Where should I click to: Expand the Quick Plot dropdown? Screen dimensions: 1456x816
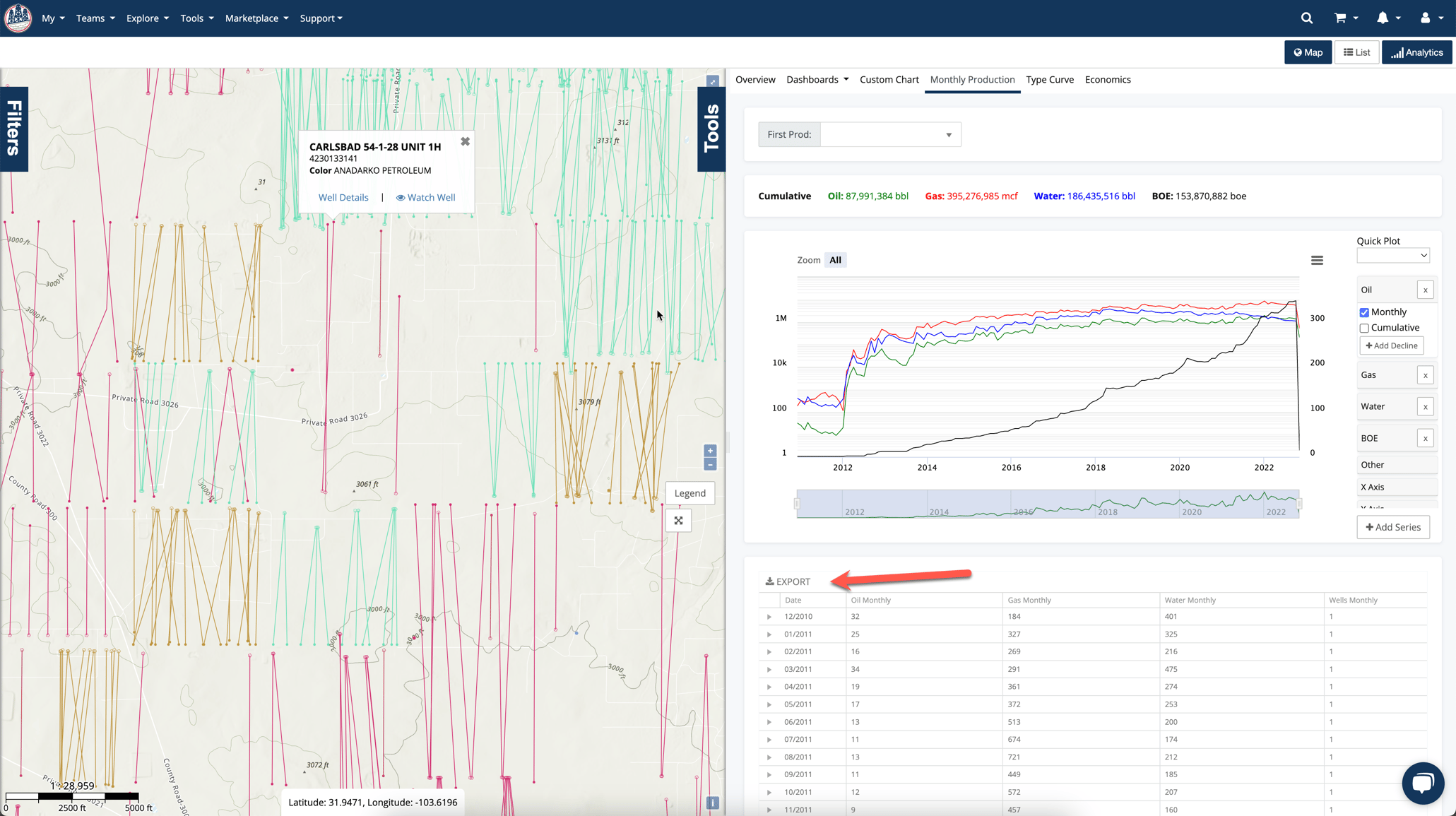coord(1392,256)
